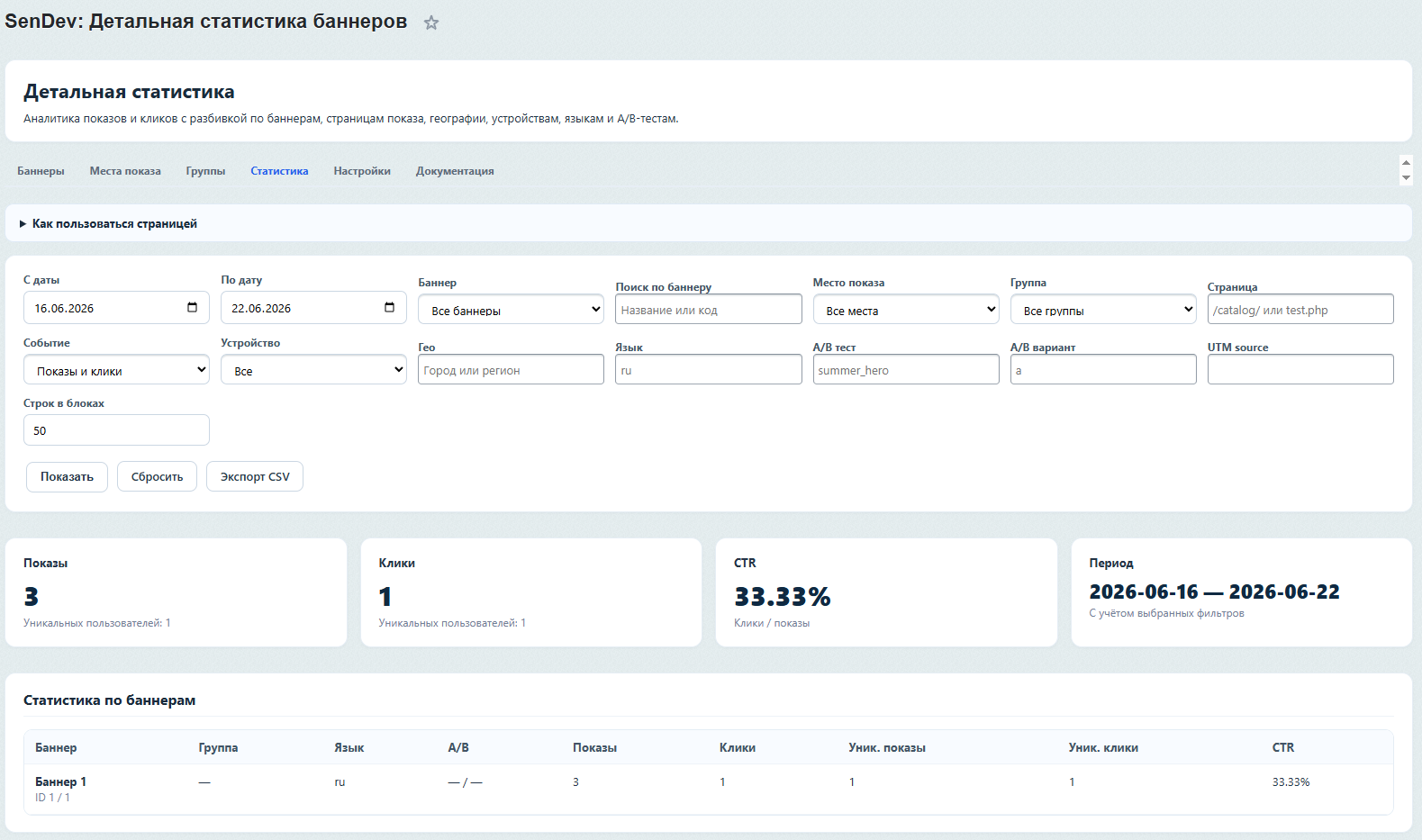Open the Документация tab
1422x840 pixels.
(x=455, y=171)
